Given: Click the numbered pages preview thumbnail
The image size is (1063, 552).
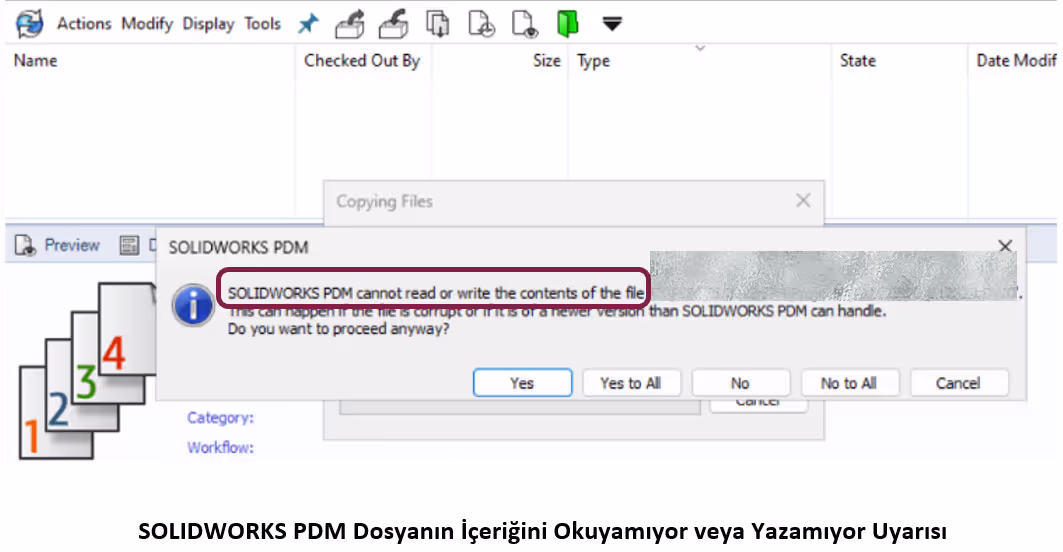Looking at the screenshot, I should pyautogui.click(x=87, y=371).
